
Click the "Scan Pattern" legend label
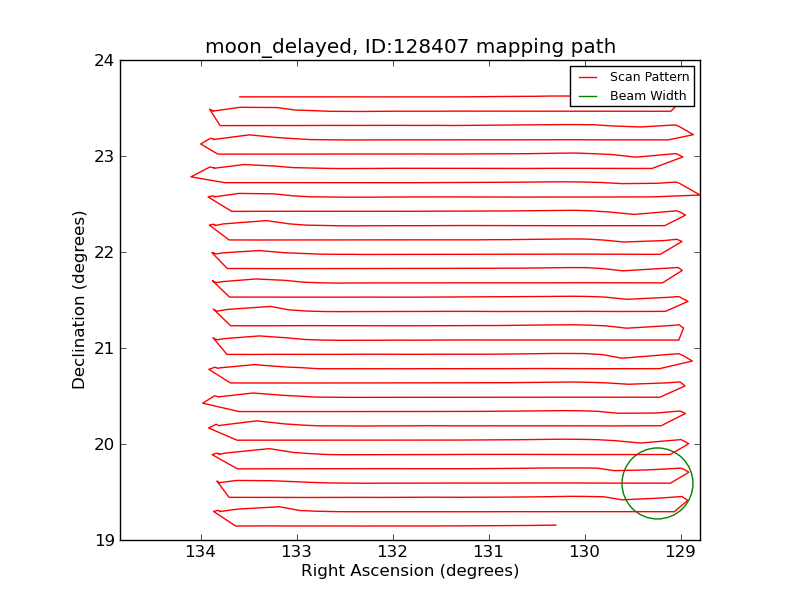[x=649, y=77]
